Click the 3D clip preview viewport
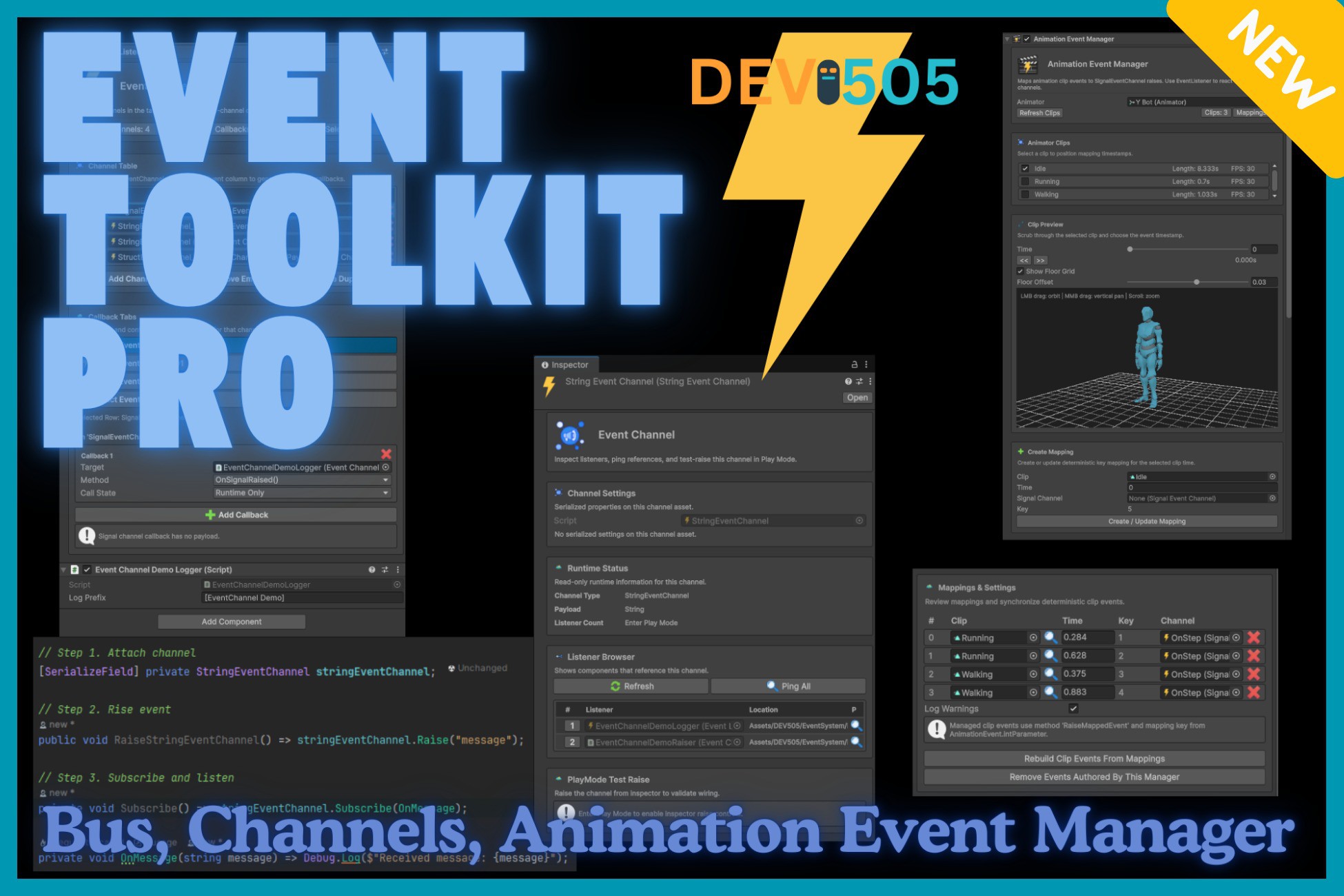The width and height of the screenshot is (1344, 896). pos(1147,359)
